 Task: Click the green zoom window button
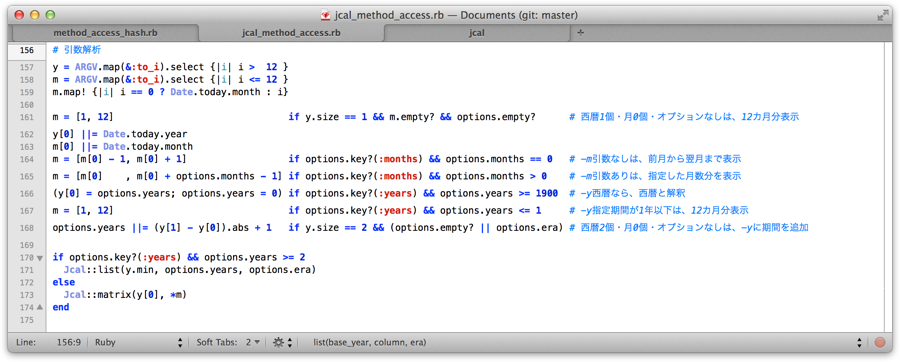50,14
